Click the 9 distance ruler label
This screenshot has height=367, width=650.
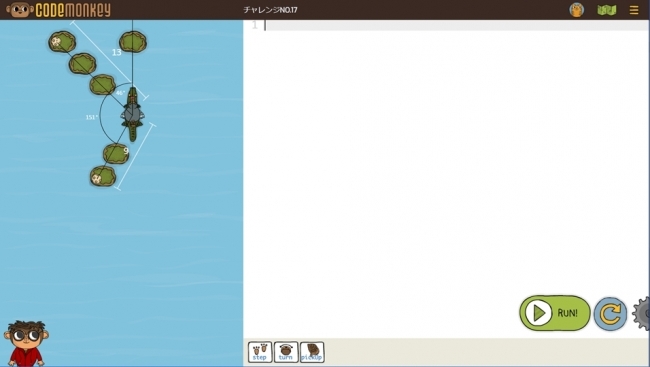click(126, 151)
